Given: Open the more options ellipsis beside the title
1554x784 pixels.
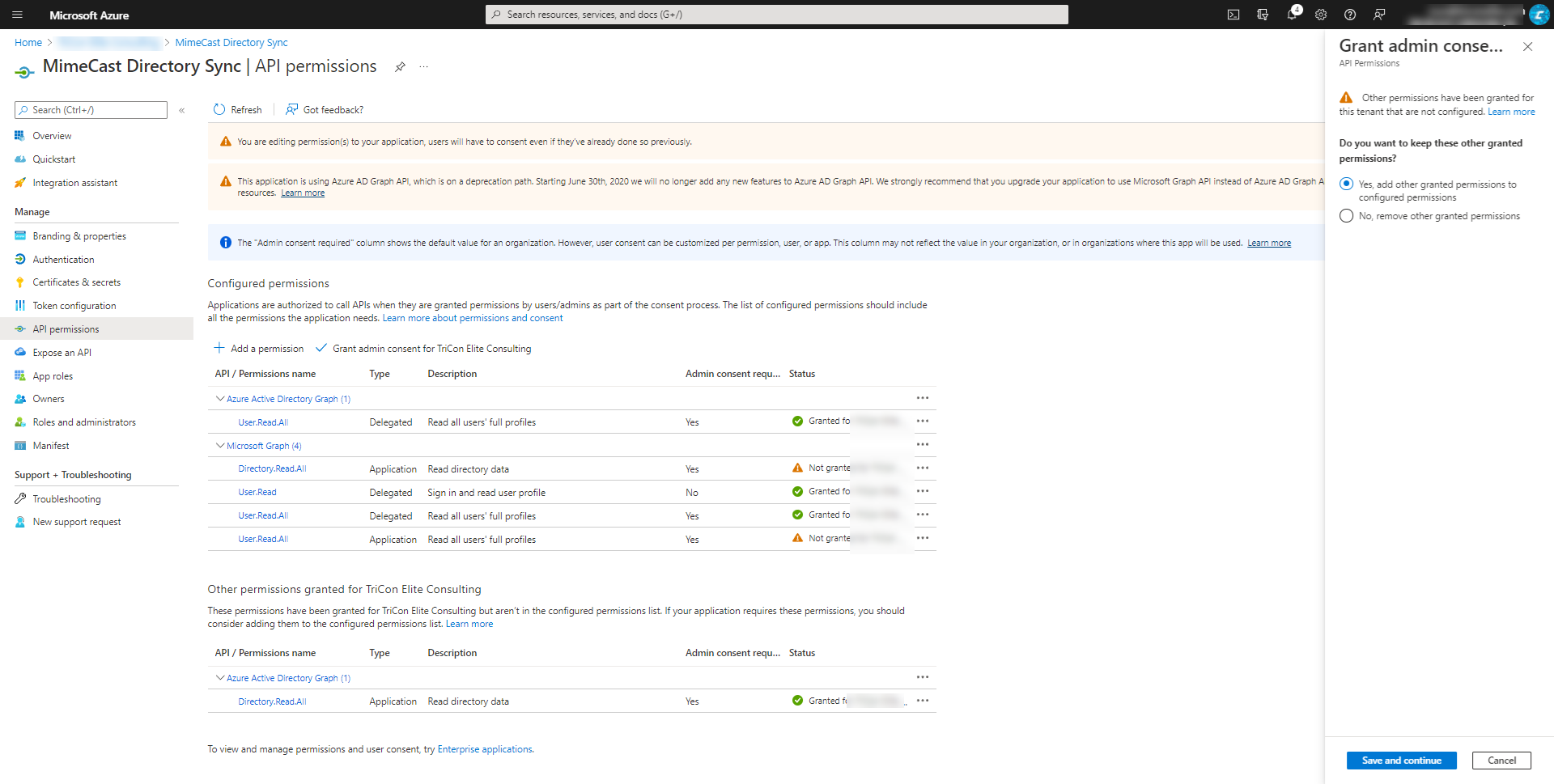Looking at the screenshot, I should coord(424,67).
